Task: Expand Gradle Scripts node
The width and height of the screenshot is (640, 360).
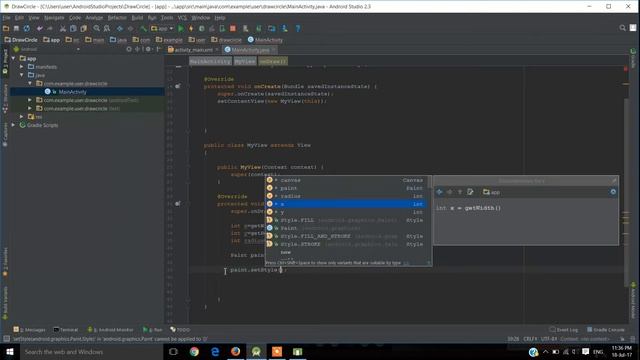Action: 13,125
